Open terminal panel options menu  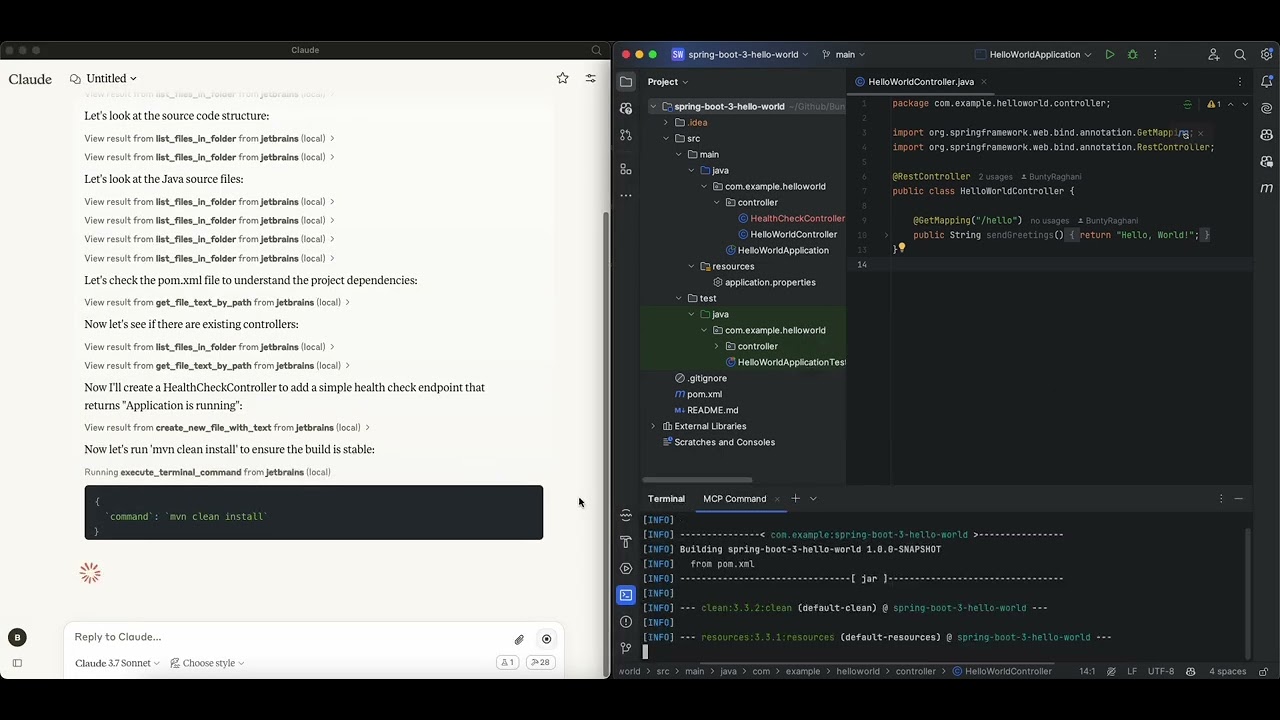coord(1221,499)
